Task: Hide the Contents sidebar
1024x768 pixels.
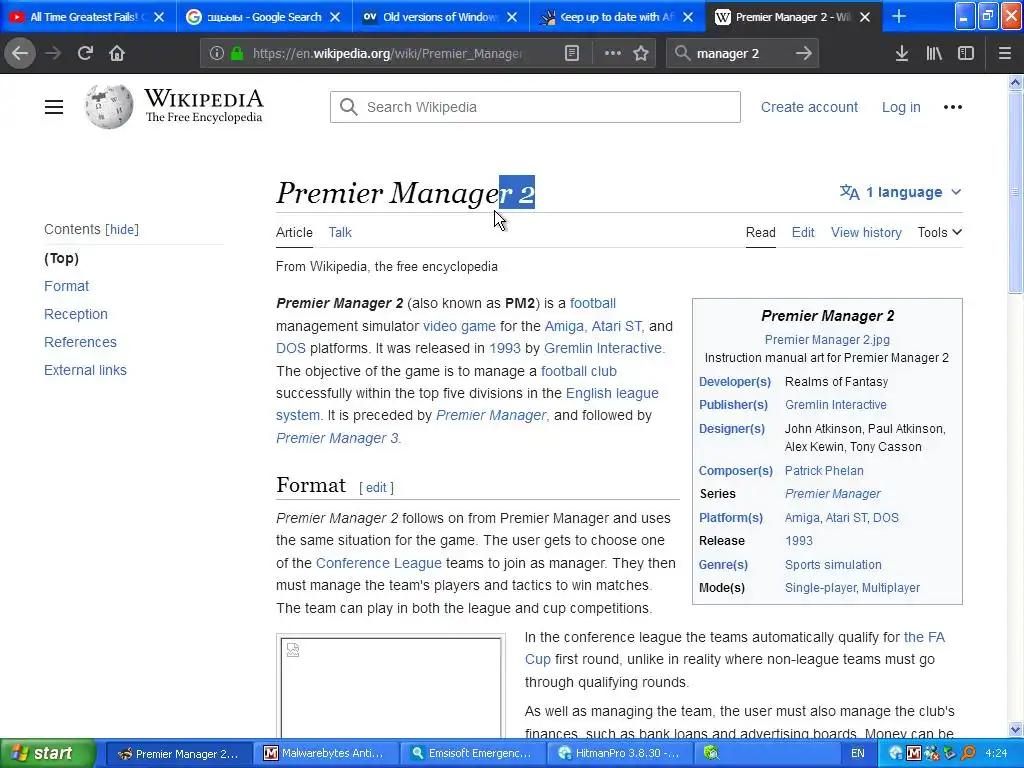Action: click(x=122, y=229)
